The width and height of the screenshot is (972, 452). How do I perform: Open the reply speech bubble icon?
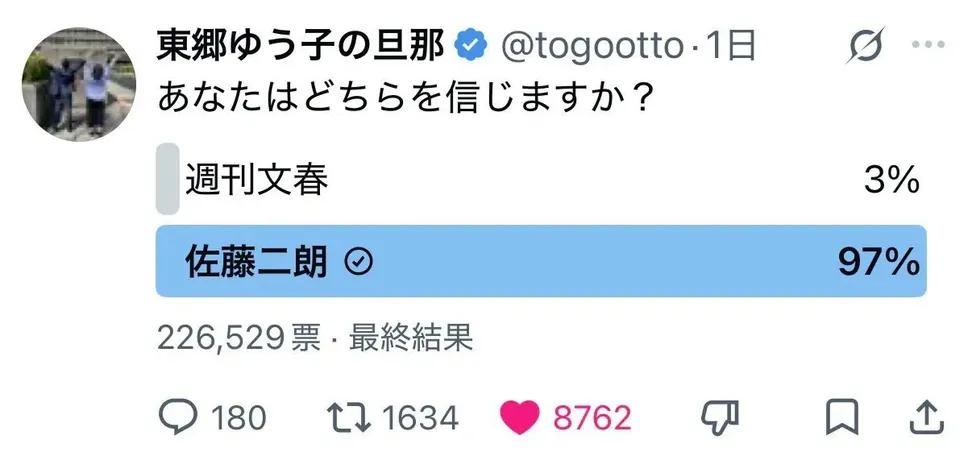point(178,416)
